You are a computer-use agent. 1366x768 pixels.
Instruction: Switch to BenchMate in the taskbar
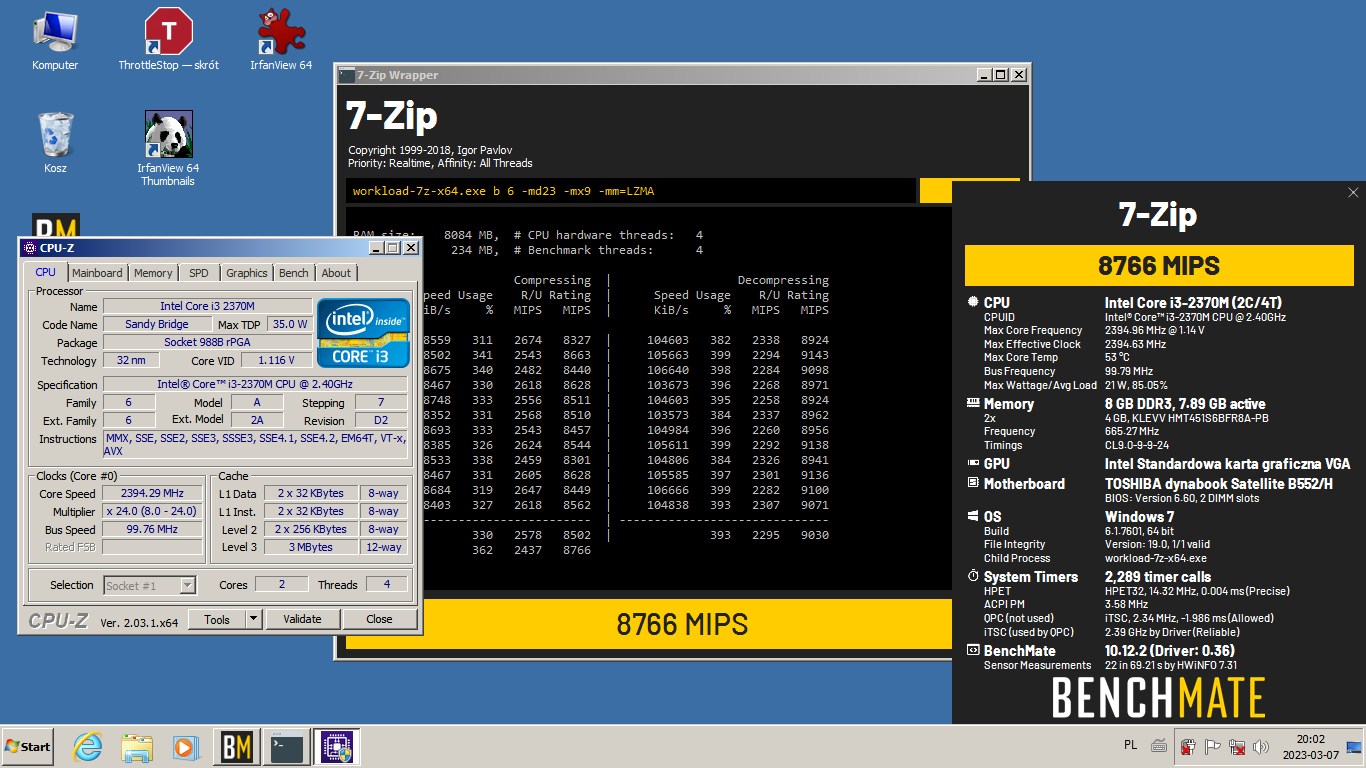coord(237,747)
